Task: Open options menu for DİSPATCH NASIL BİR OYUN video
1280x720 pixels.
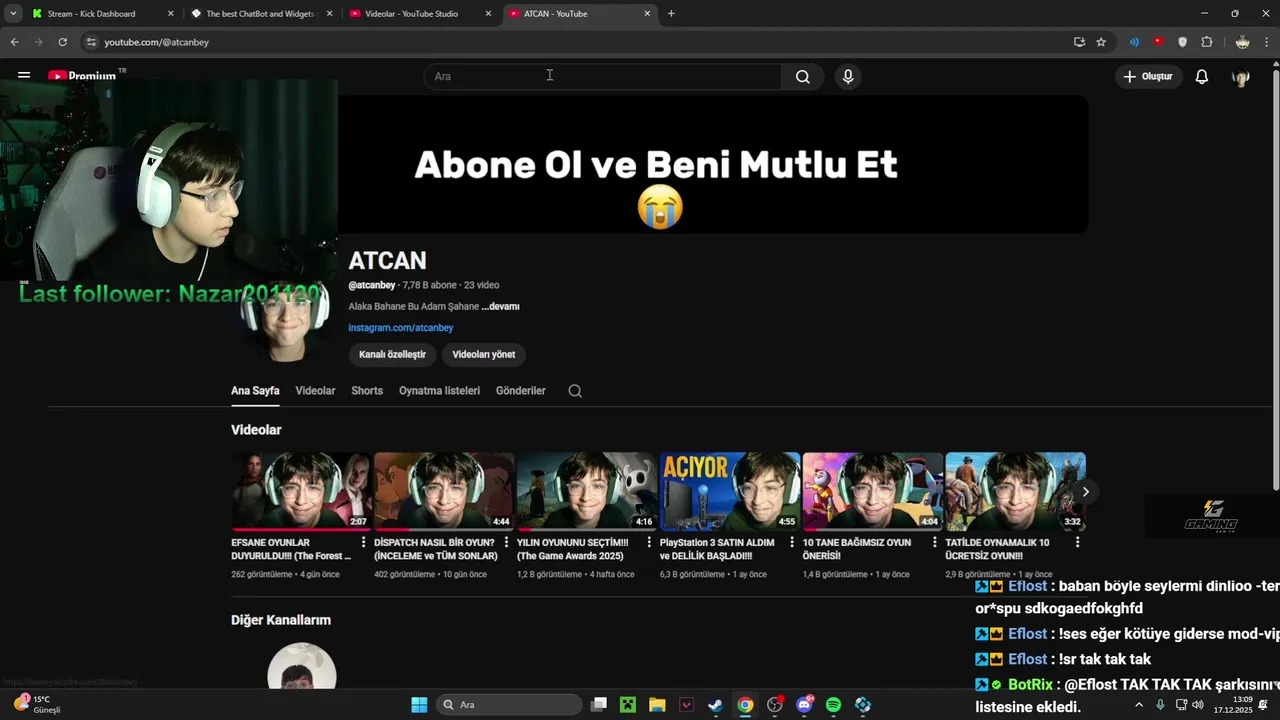Action: [506, 542]
